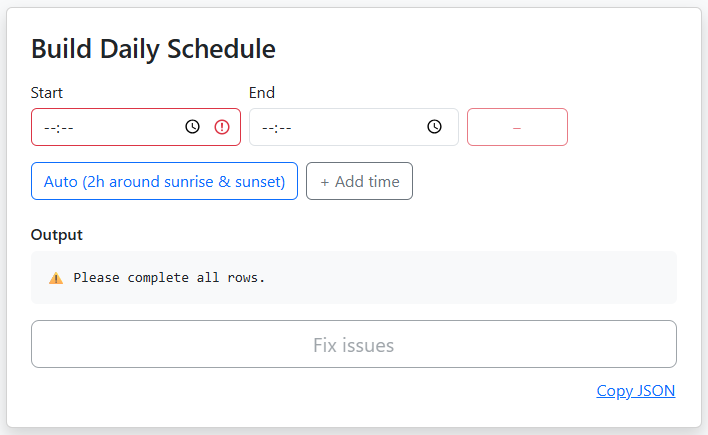The image size is (708, 435).
Task: Apply Auto 2h around sunrise & sunset
Action: click(x=164, y=181)
